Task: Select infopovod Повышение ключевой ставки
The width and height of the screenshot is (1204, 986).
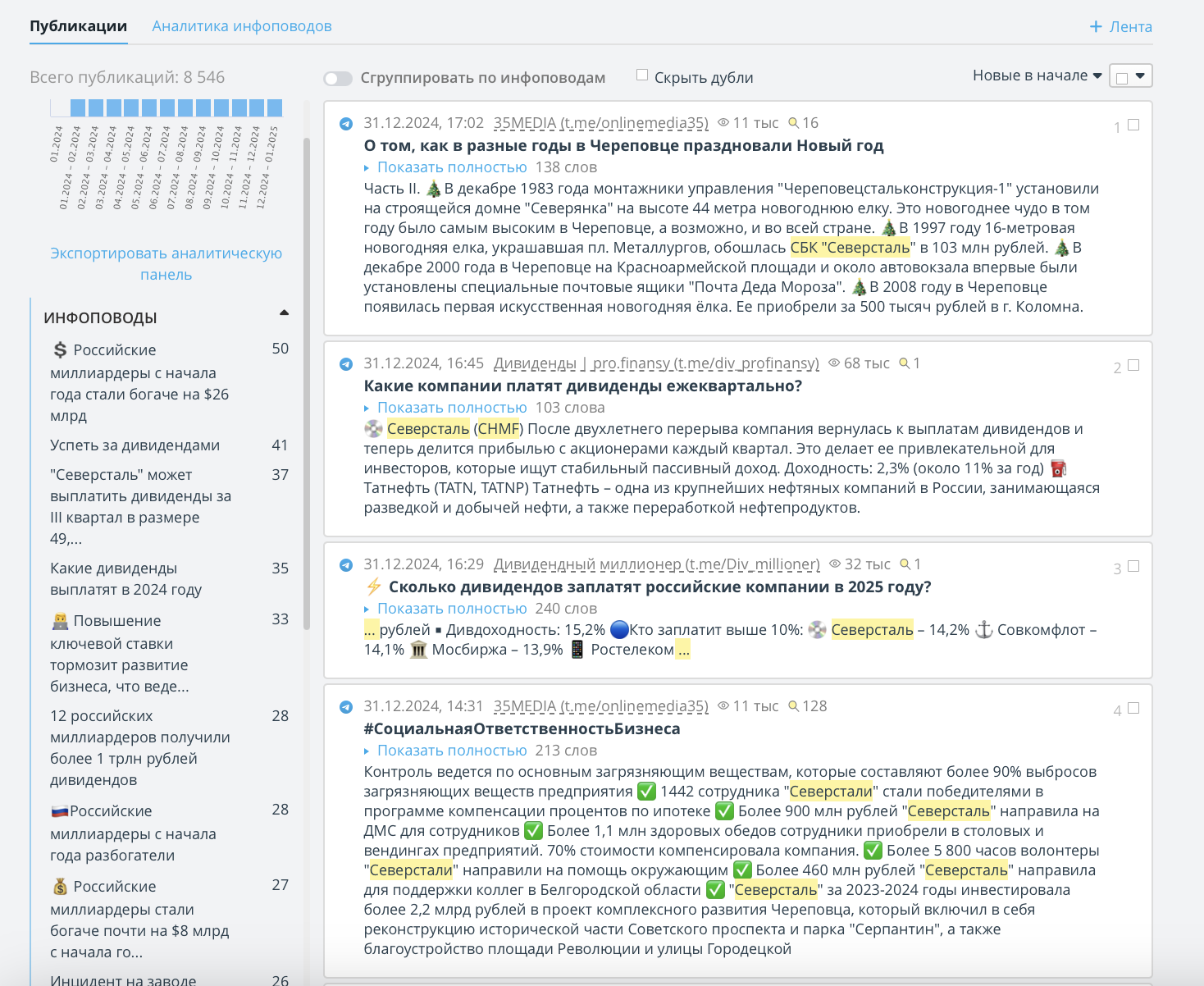Action: pos(120,654)
